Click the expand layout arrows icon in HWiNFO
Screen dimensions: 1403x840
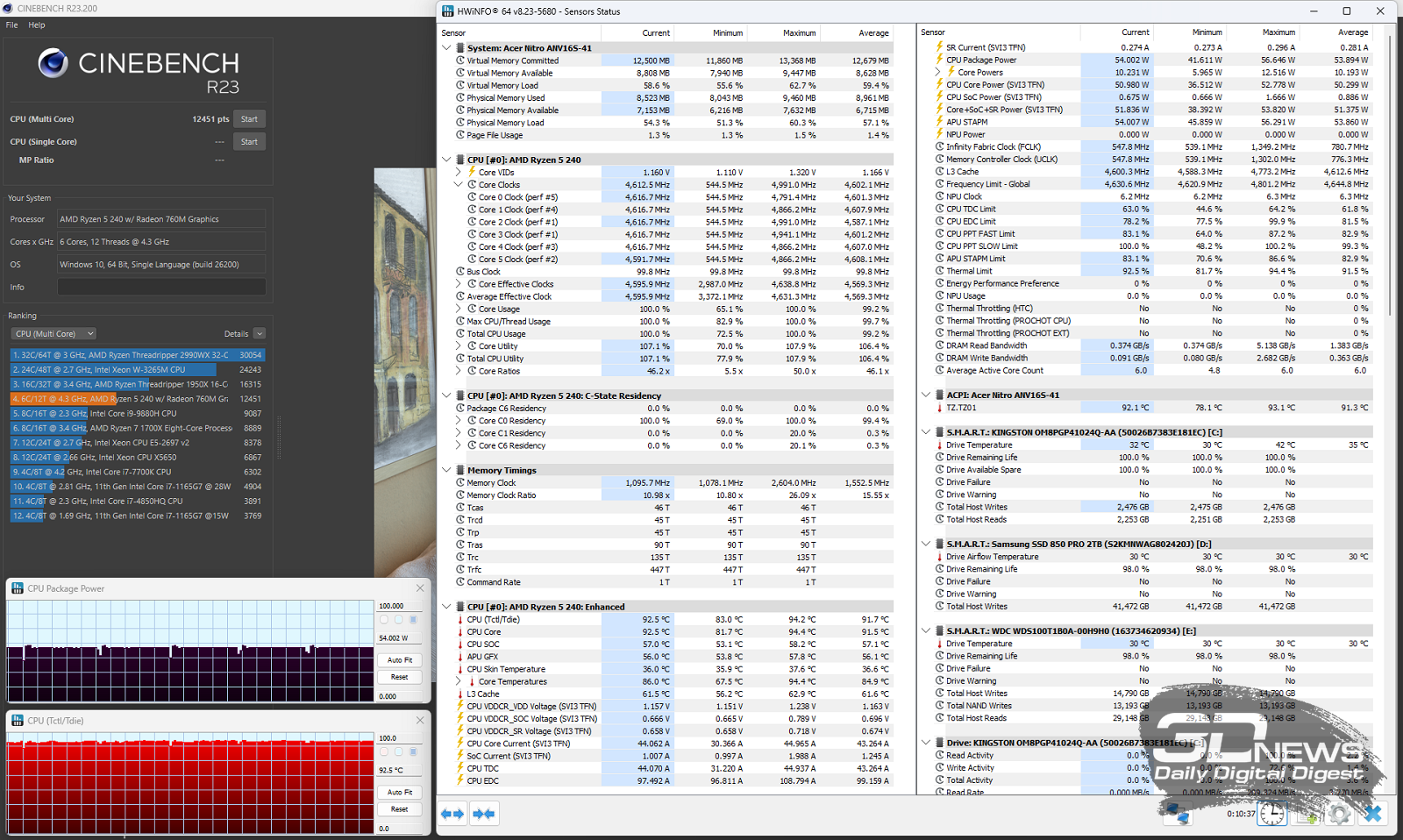(452, 814)
